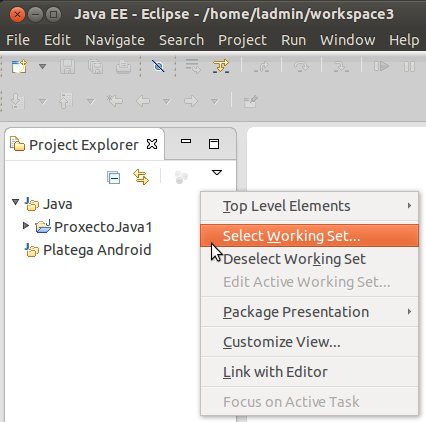Viewport: 426px width, 422px height.
Task: Select the Platega Android working set
Action: (97, 250)
